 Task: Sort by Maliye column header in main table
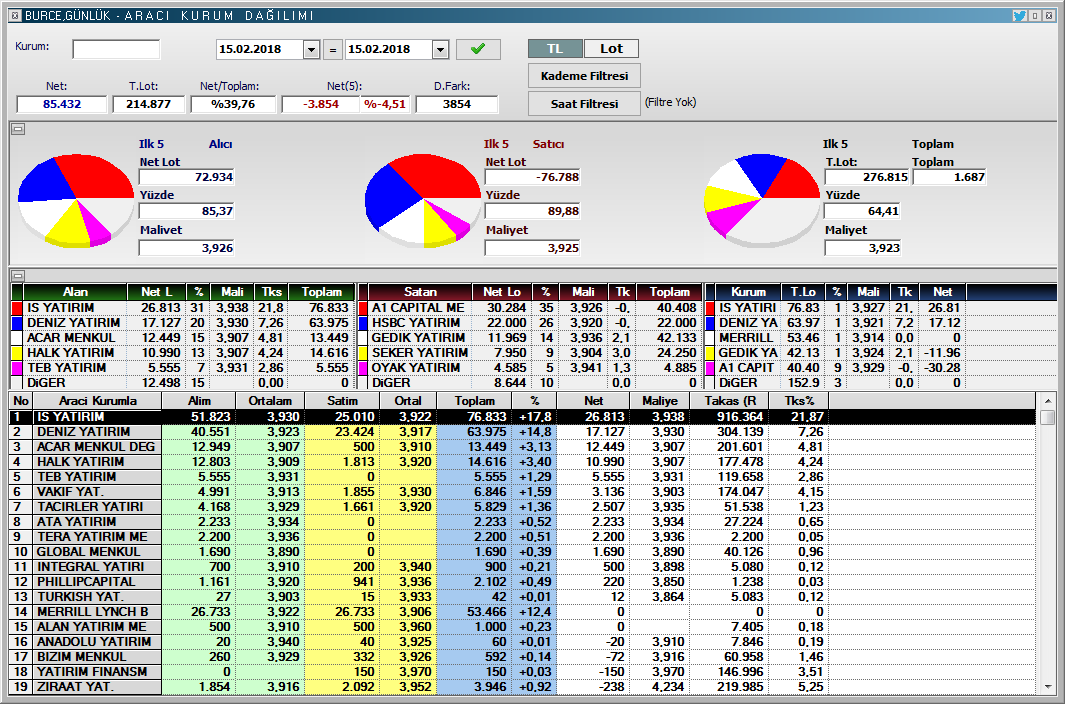click(x=660, y=401)
